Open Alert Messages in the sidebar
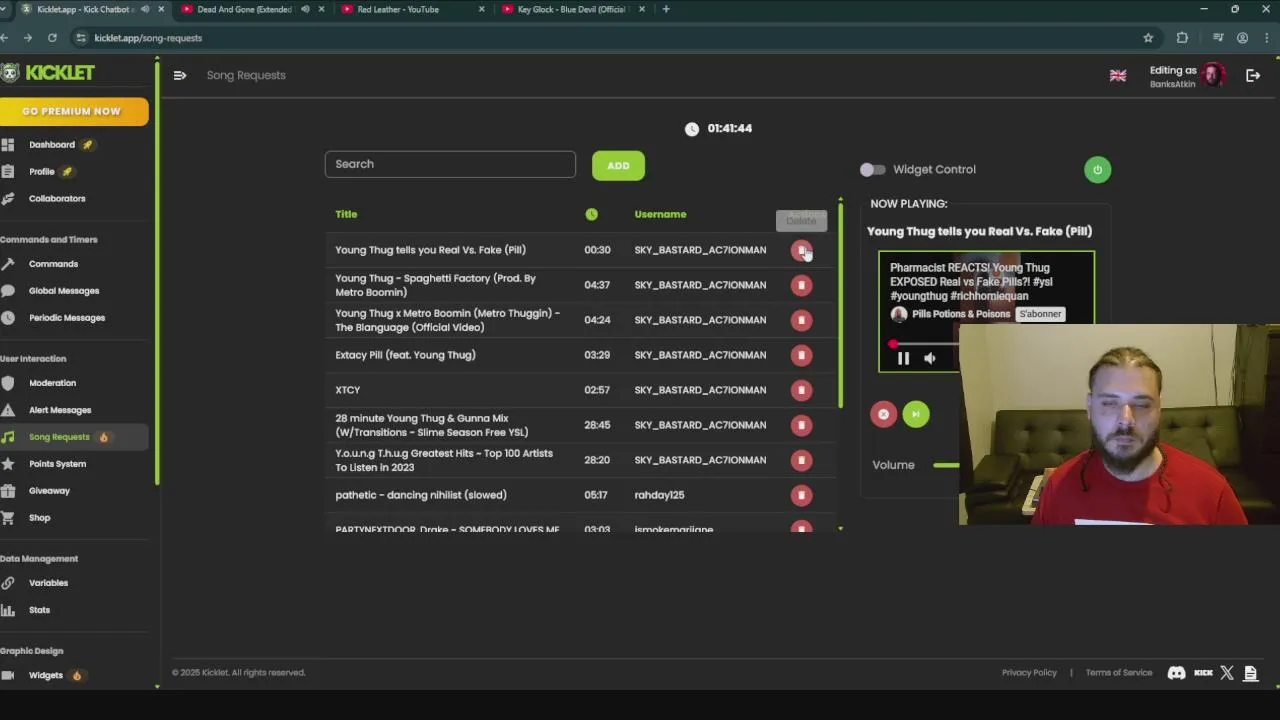This screenshot has height=720, width=1280. pyautogui.click(x=60, y=410)
